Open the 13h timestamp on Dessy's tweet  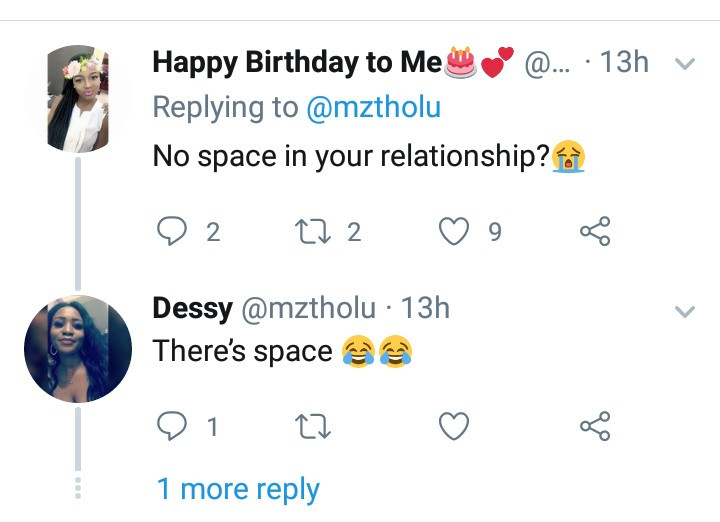coord(425,308)
